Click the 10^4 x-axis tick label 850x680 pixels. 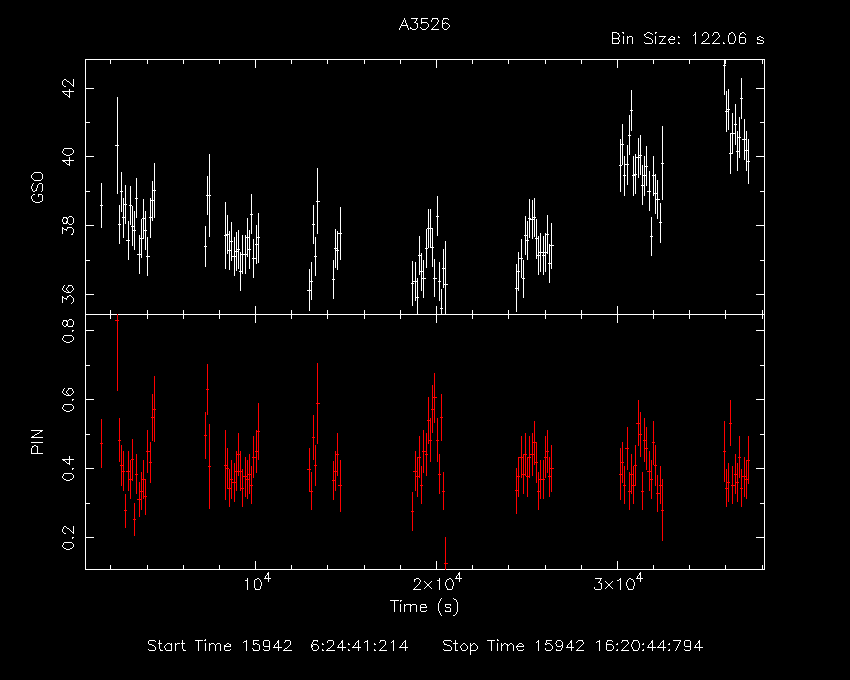coord(257,583)
